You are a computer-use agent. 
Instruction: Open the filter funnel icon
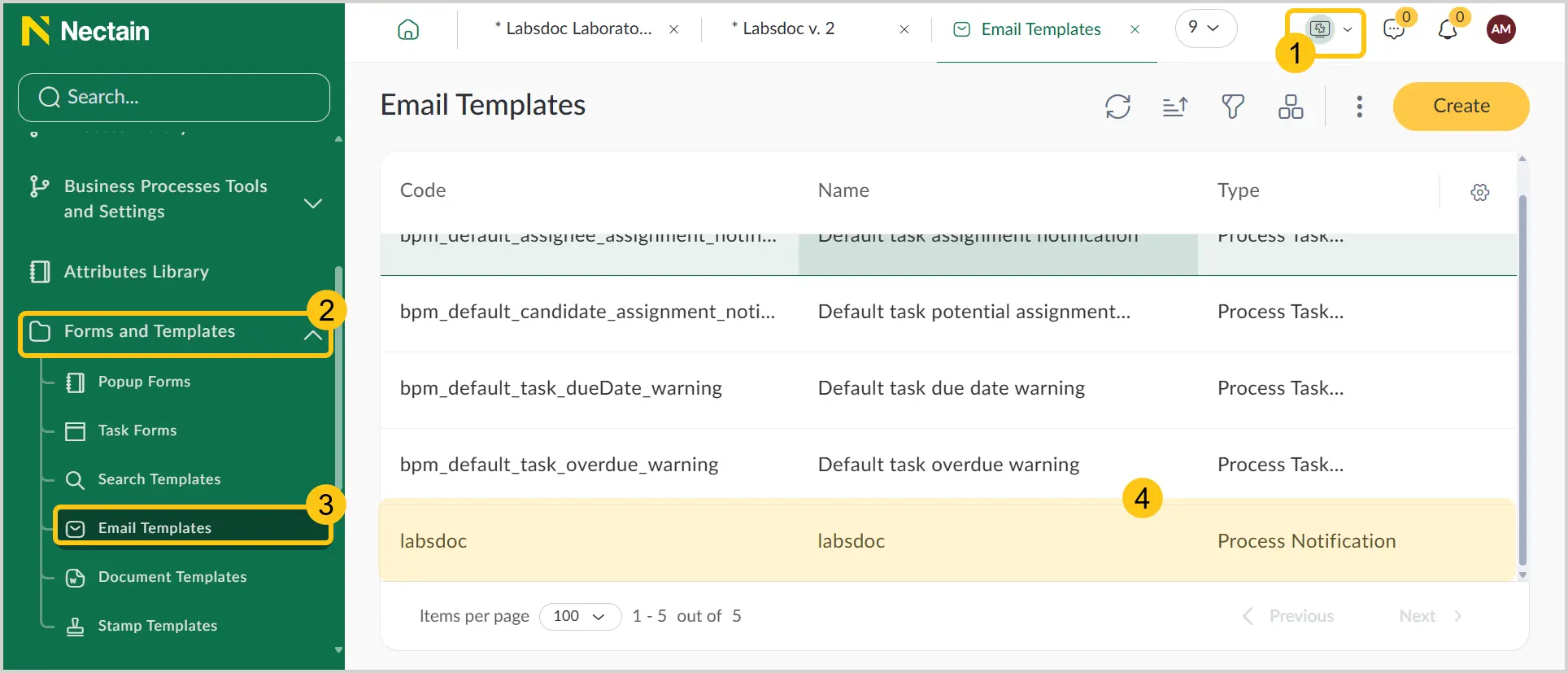(x=1233, y=107)
